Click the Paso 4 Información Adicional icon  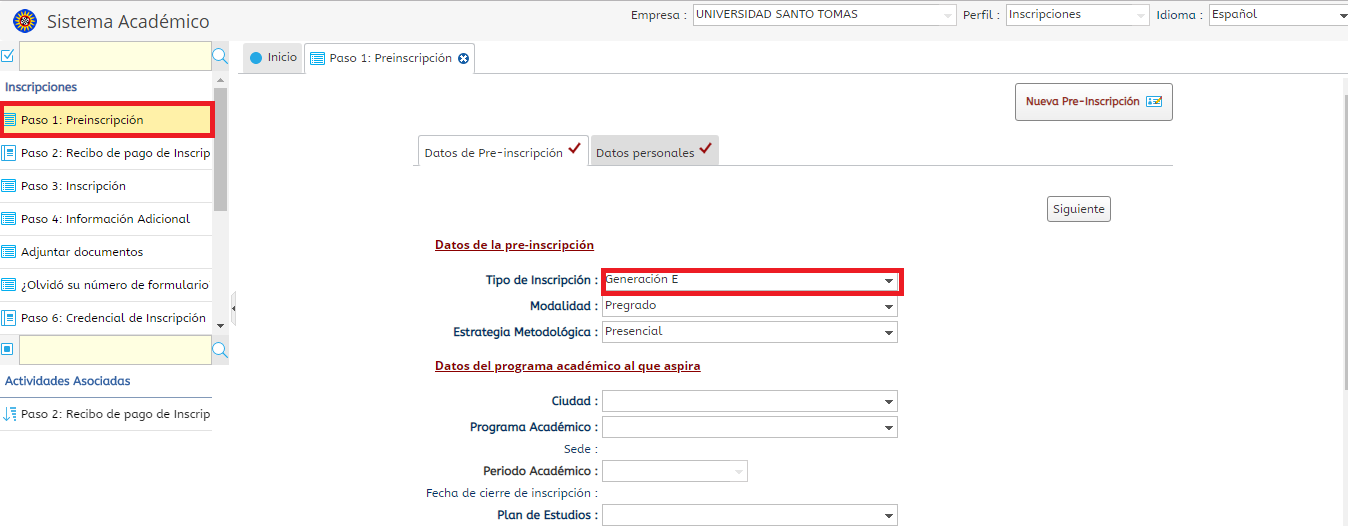point(9,219)
